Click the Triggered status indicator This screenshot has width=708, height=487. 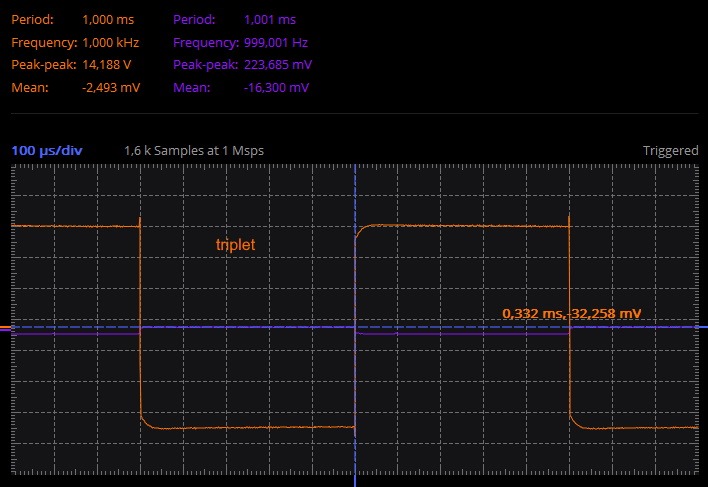pos(671,151)
